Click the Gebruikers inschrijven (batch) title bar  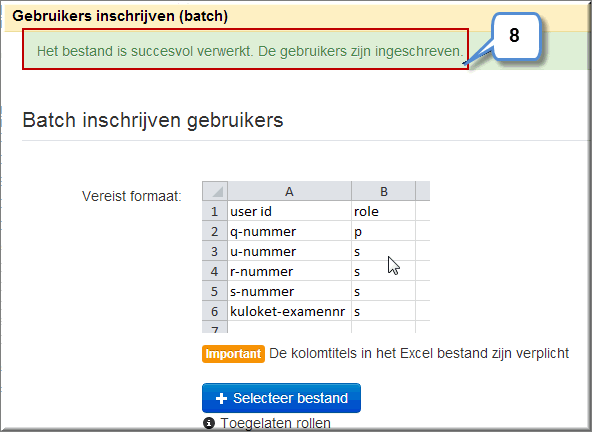coord(296,16)
